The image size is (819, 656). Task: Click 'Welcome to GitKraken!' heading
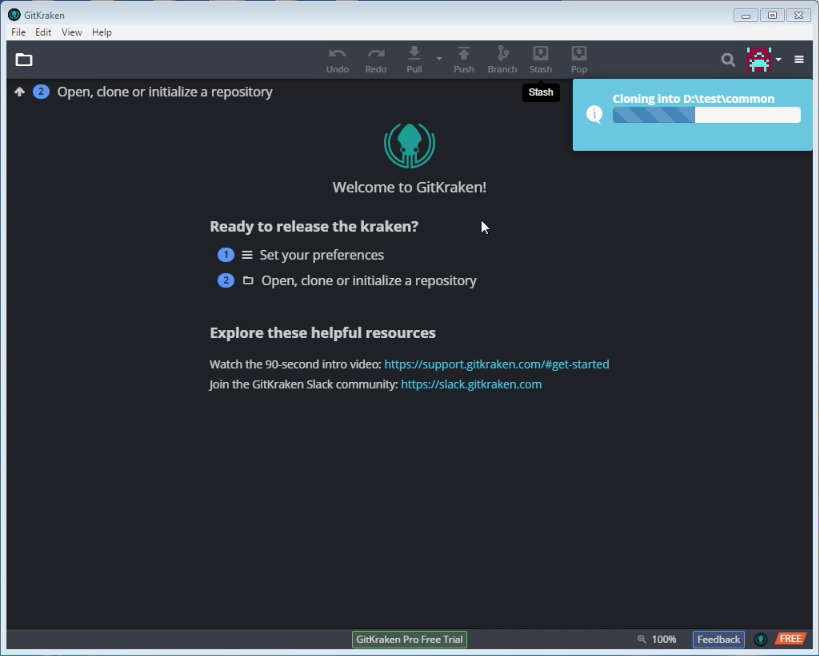pos(410,187)
